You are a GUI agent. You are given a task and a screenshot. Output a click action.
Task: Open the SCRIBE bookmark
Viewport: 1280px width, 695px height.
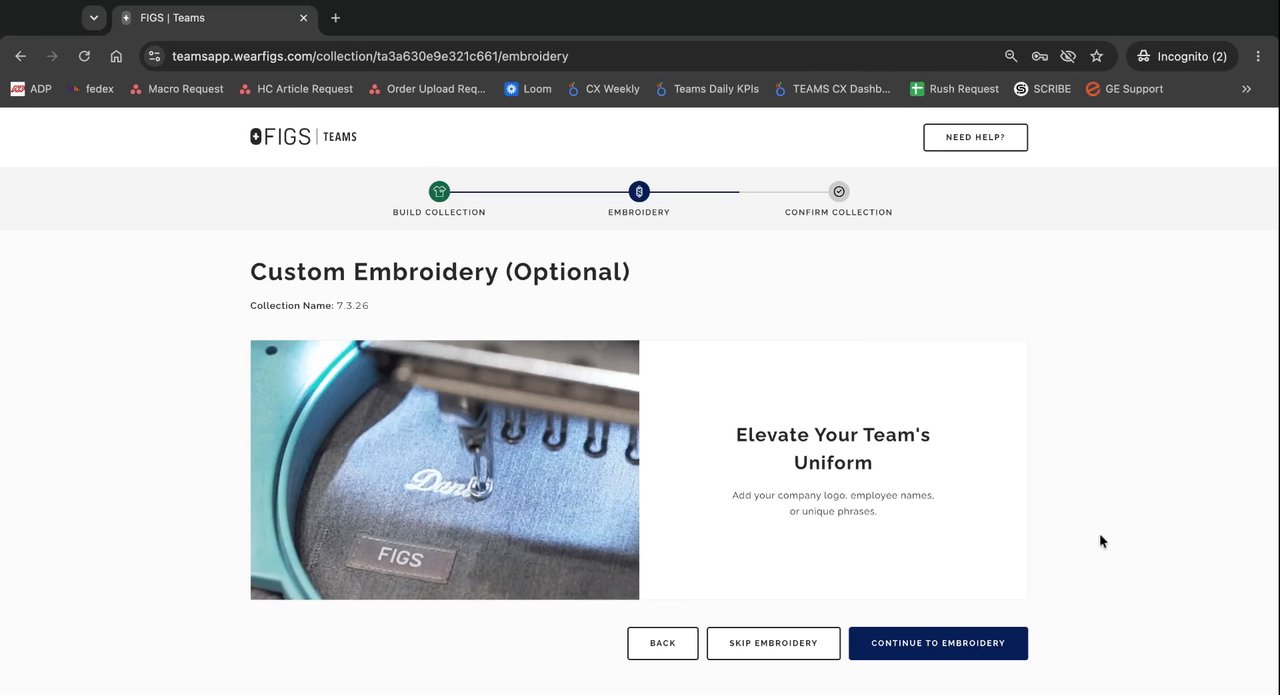[1042, 89]
